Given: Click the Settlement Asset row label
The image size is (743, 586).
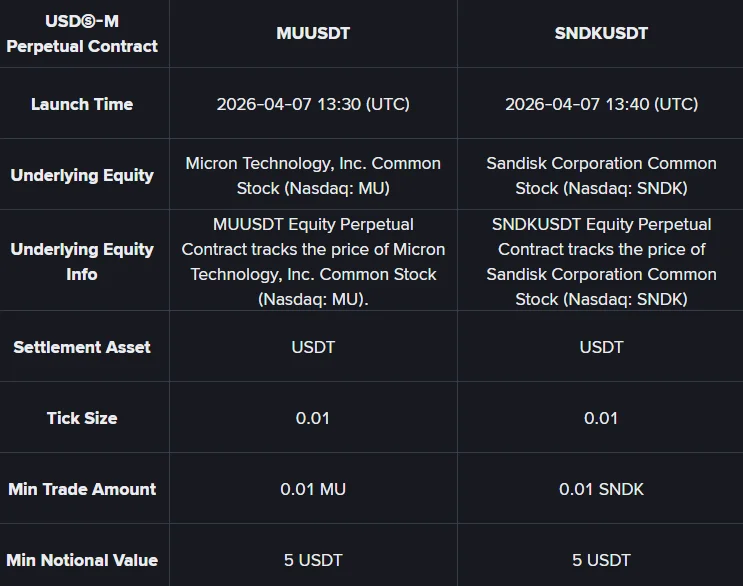Looking at the screenshot, I should (x=82, y=347).
